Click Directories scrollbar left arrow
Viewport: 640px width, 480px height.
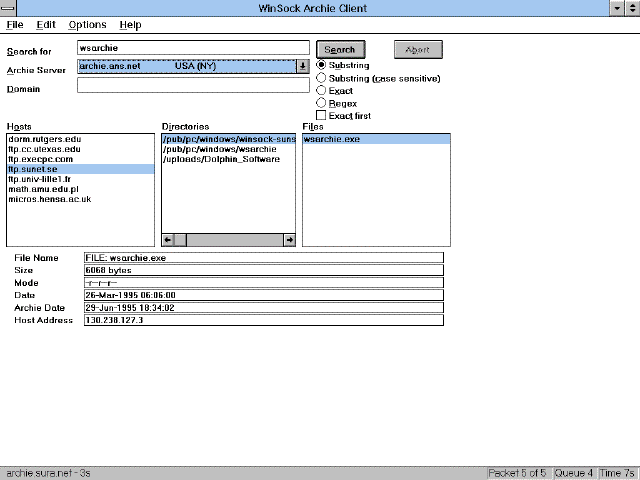pos(168,240)
